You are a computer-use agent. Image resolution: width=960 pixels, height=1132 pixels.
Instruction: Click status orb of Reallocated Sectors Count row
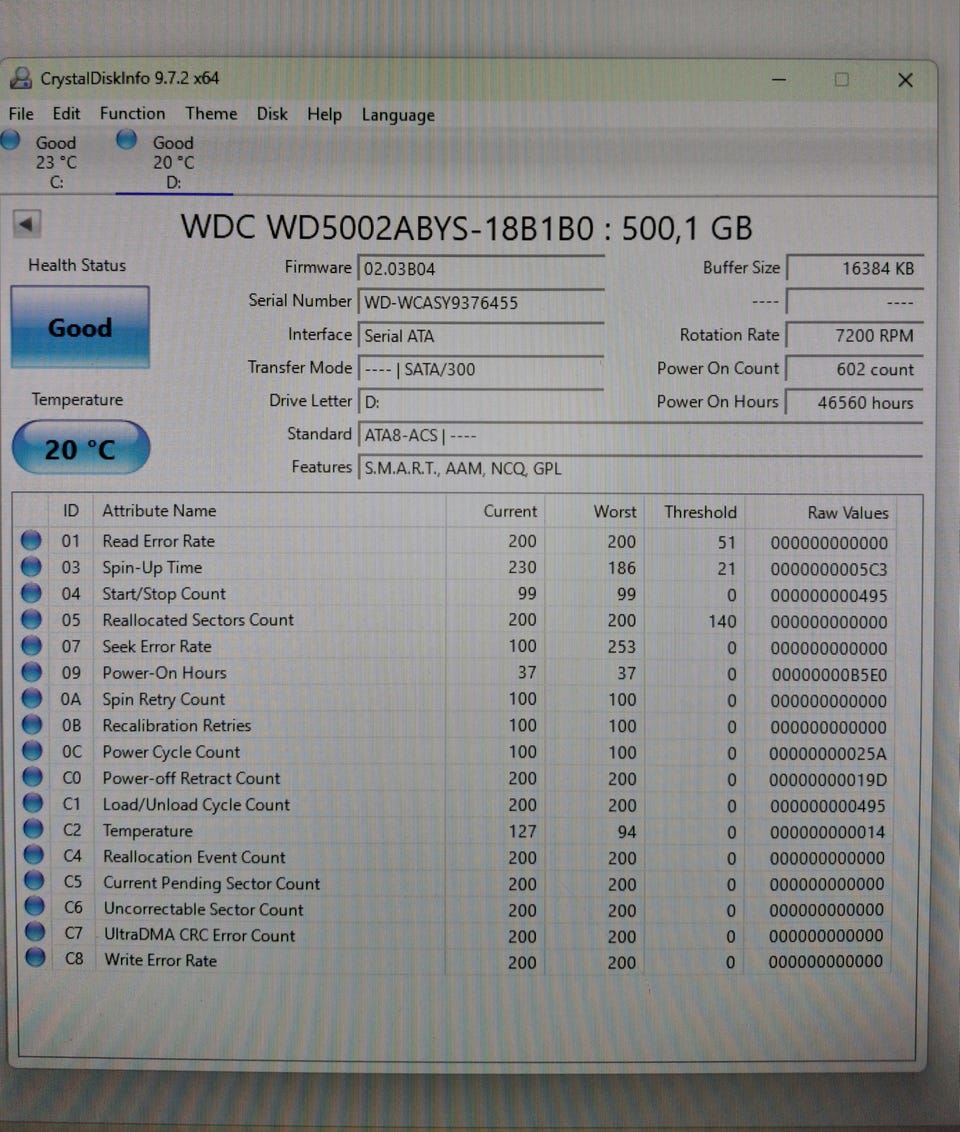[31, 619]
